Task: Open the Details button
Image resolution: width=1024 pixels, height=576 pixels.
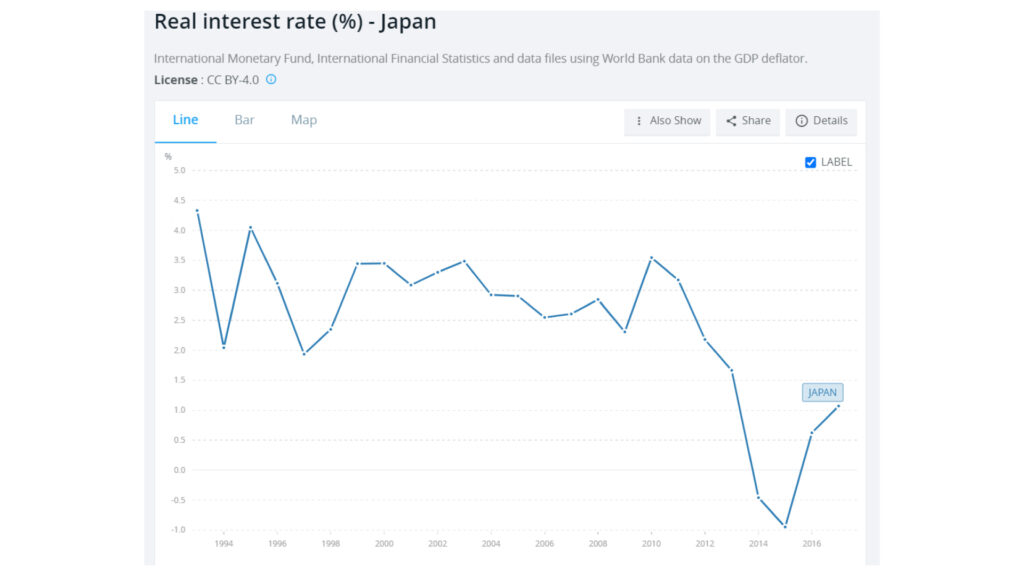Action: coord(821,121)
